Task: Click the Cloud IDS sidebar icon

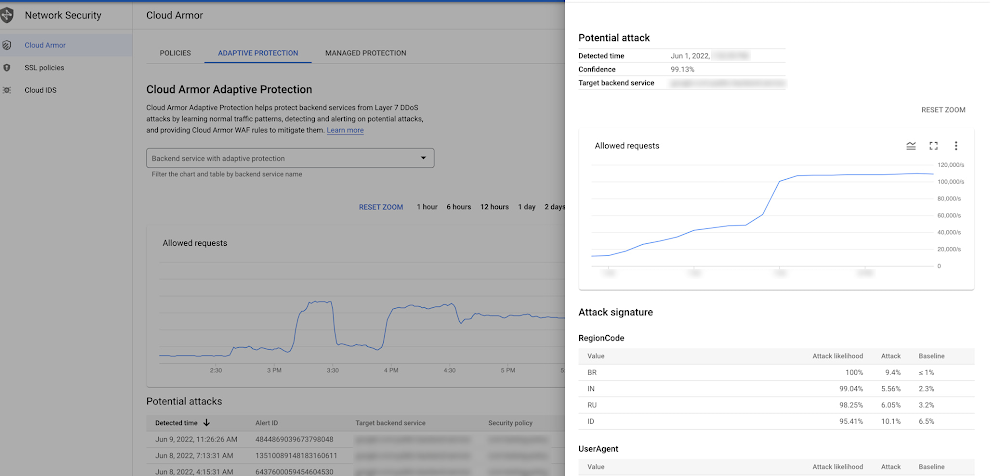Action: coord(7,90)
